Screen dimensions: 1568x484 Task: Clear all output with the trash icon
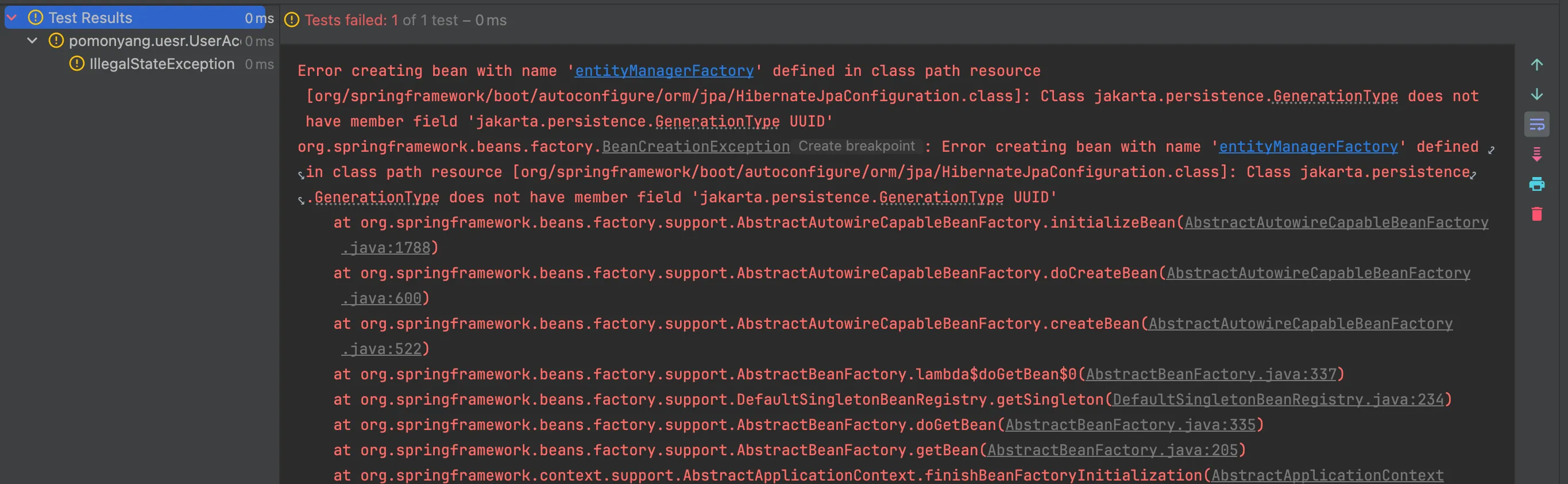(1536, 214)
